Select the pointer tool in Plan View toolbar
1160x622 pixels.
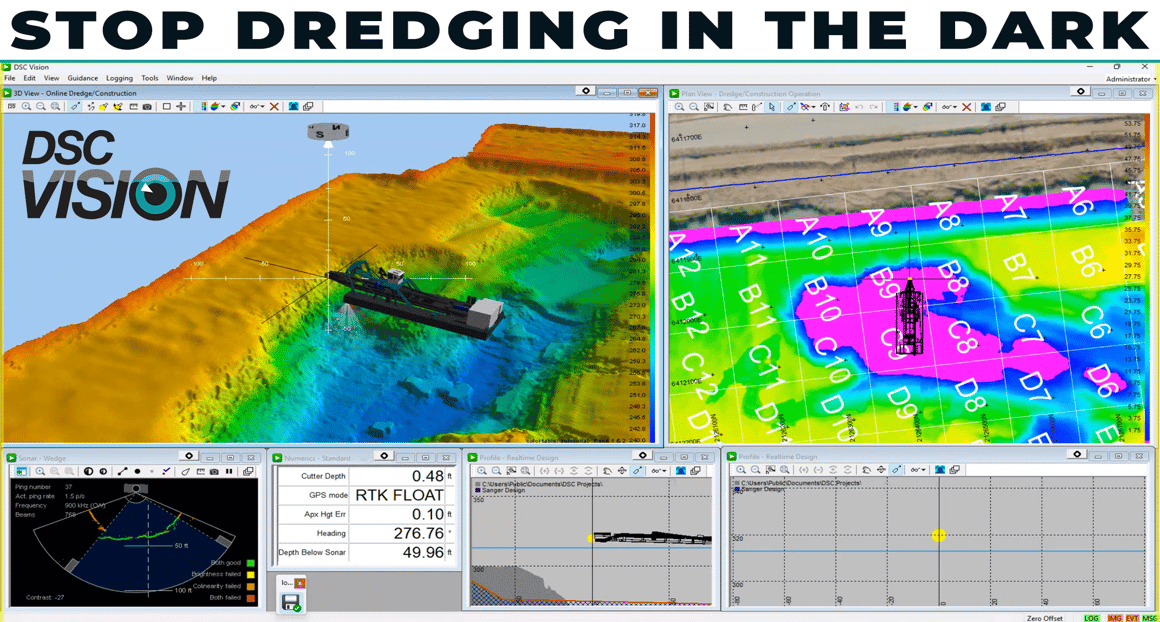772,107
